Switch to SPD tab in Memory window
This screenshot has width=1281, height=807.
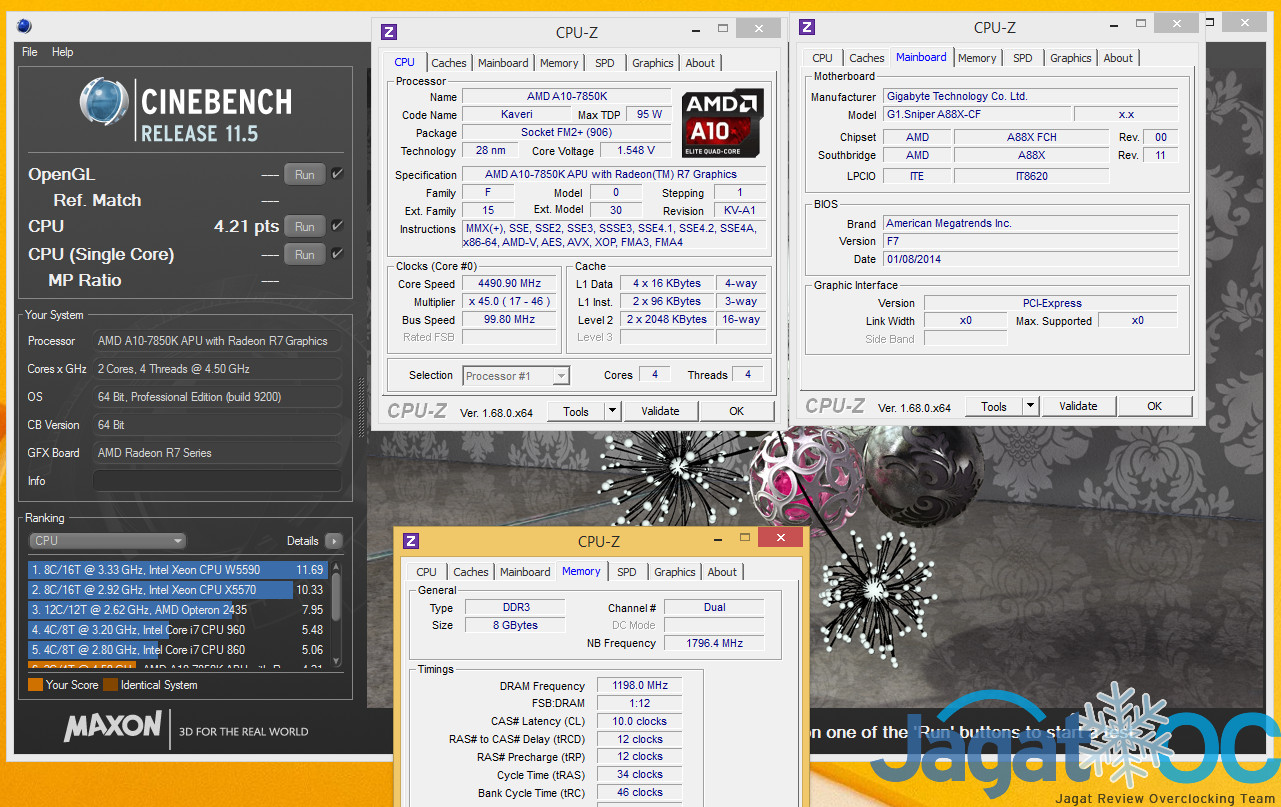626,572
